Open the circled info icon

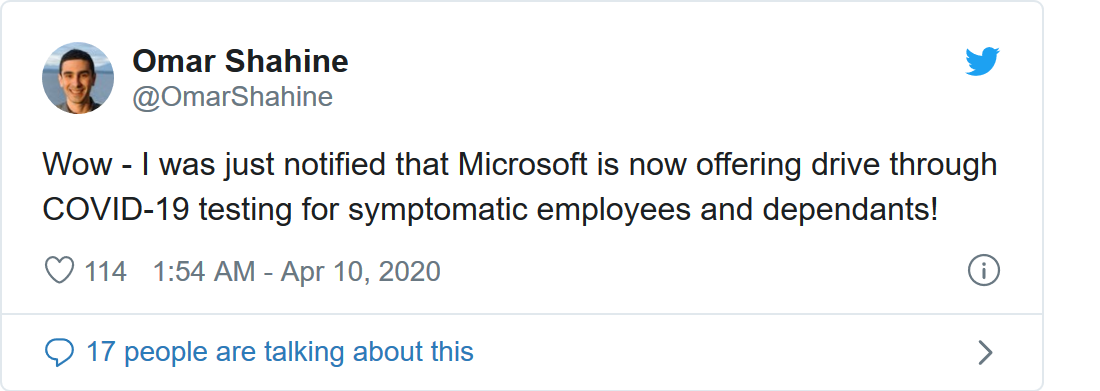point(984,270)
